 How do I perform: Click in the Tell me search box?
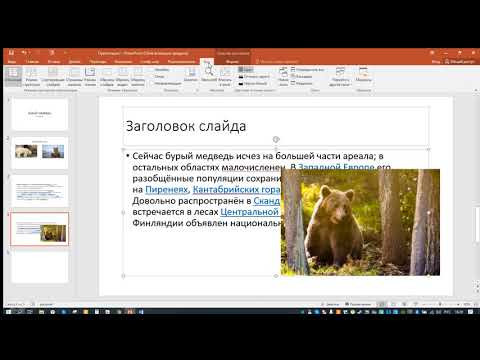click(x=278, y=61)
